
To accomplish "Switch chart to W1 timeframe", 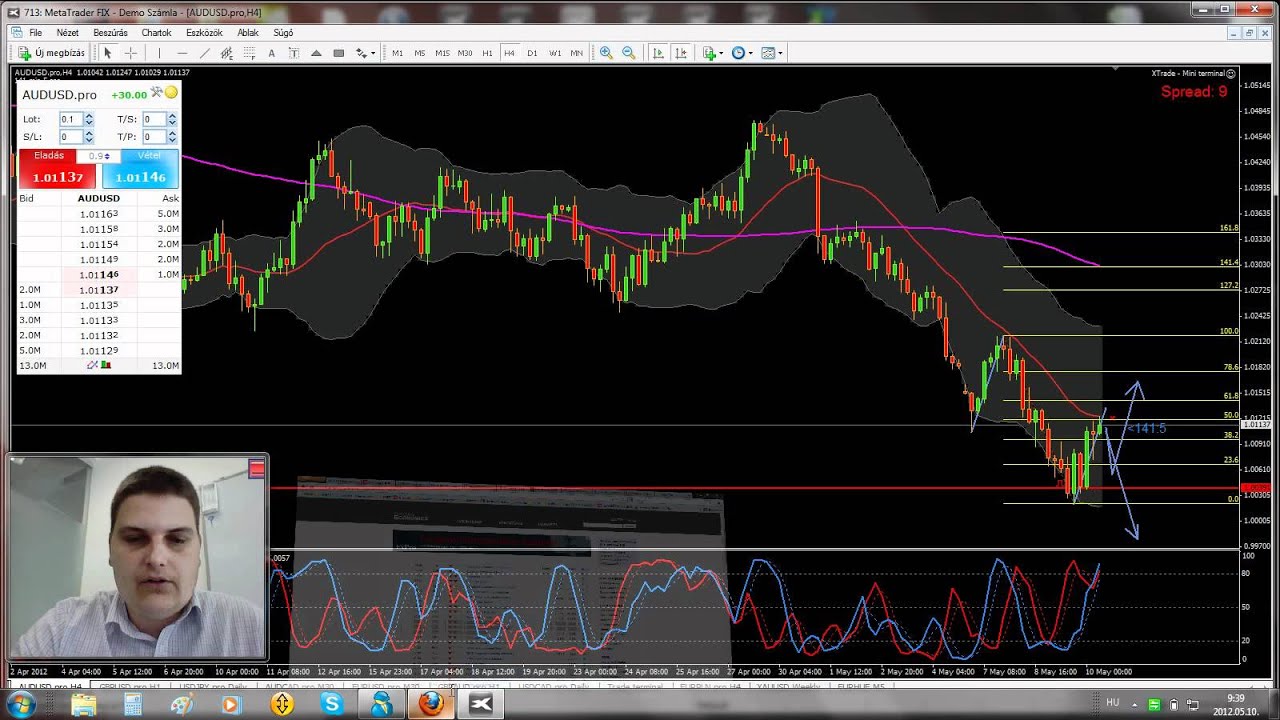I will pos(555,53).
